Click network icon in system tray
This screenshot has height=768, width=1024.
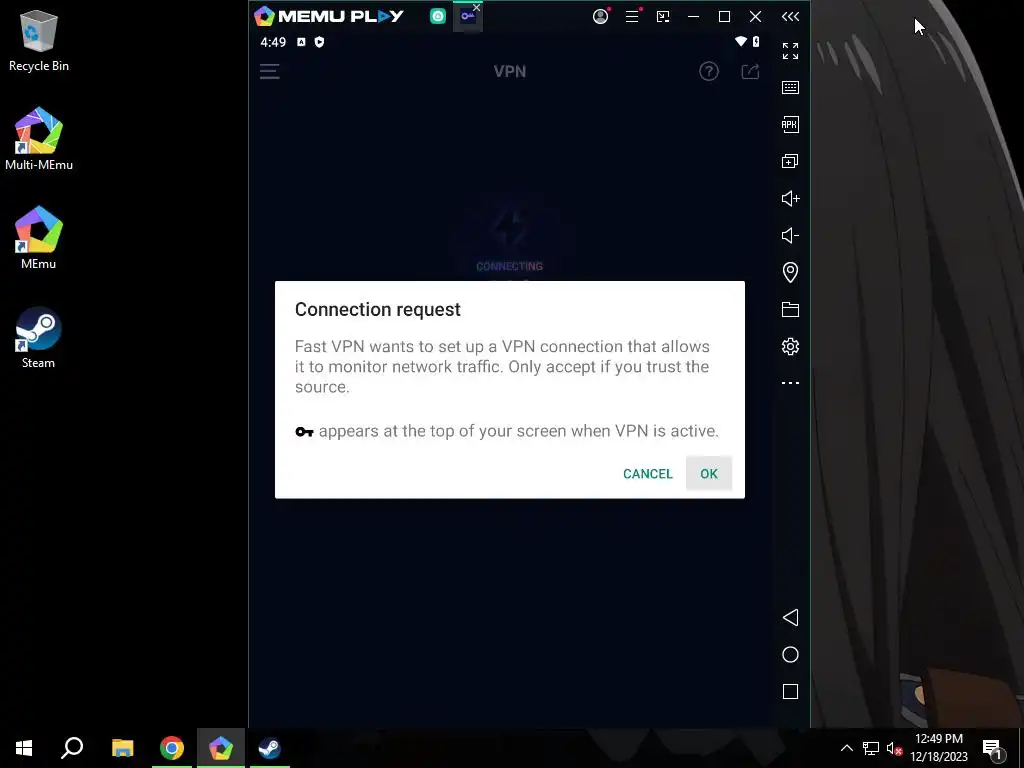871,748
